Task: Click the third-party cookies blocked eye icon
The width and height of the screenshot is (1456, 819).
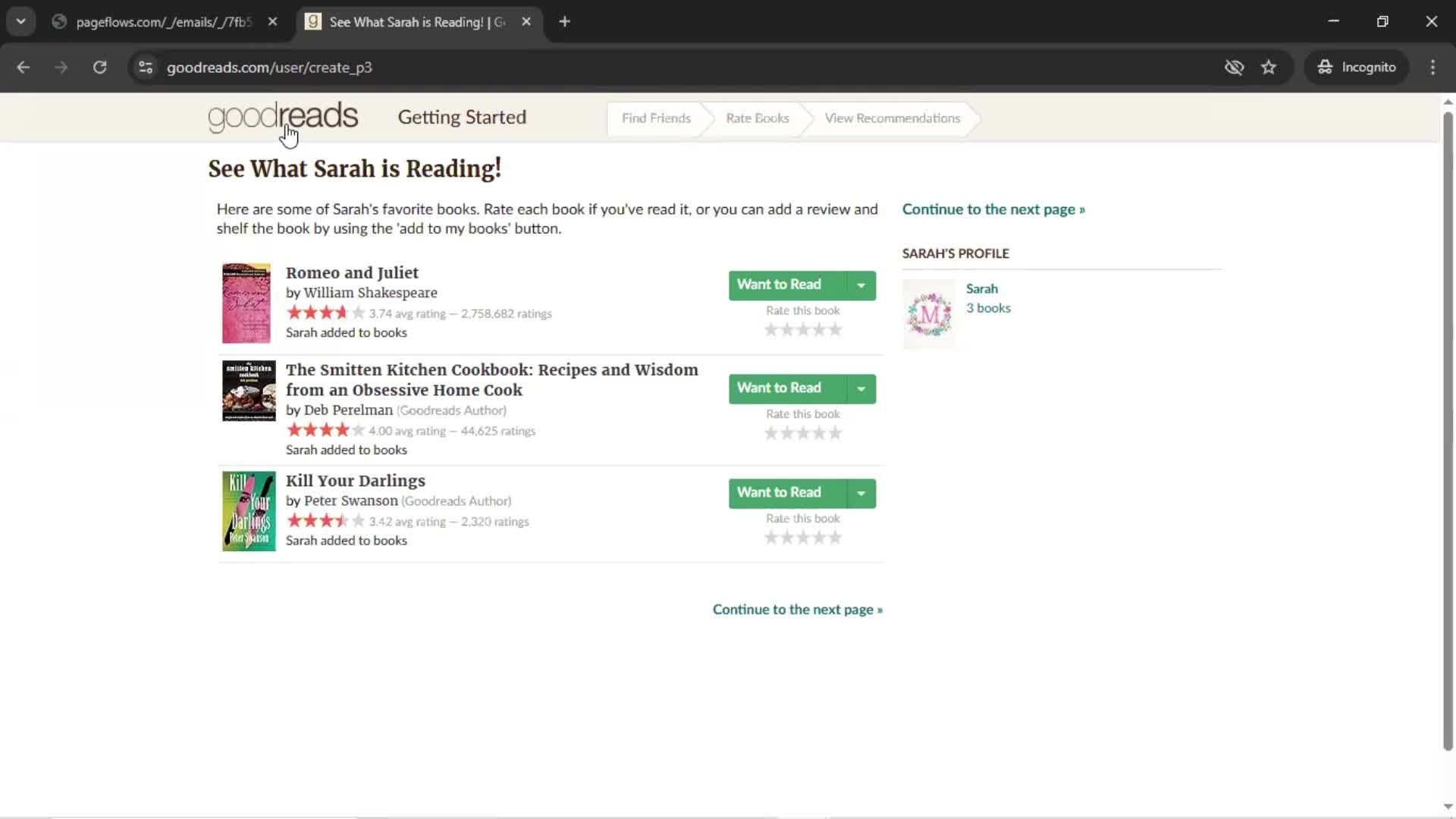Action: click(x=1234, y=67)
